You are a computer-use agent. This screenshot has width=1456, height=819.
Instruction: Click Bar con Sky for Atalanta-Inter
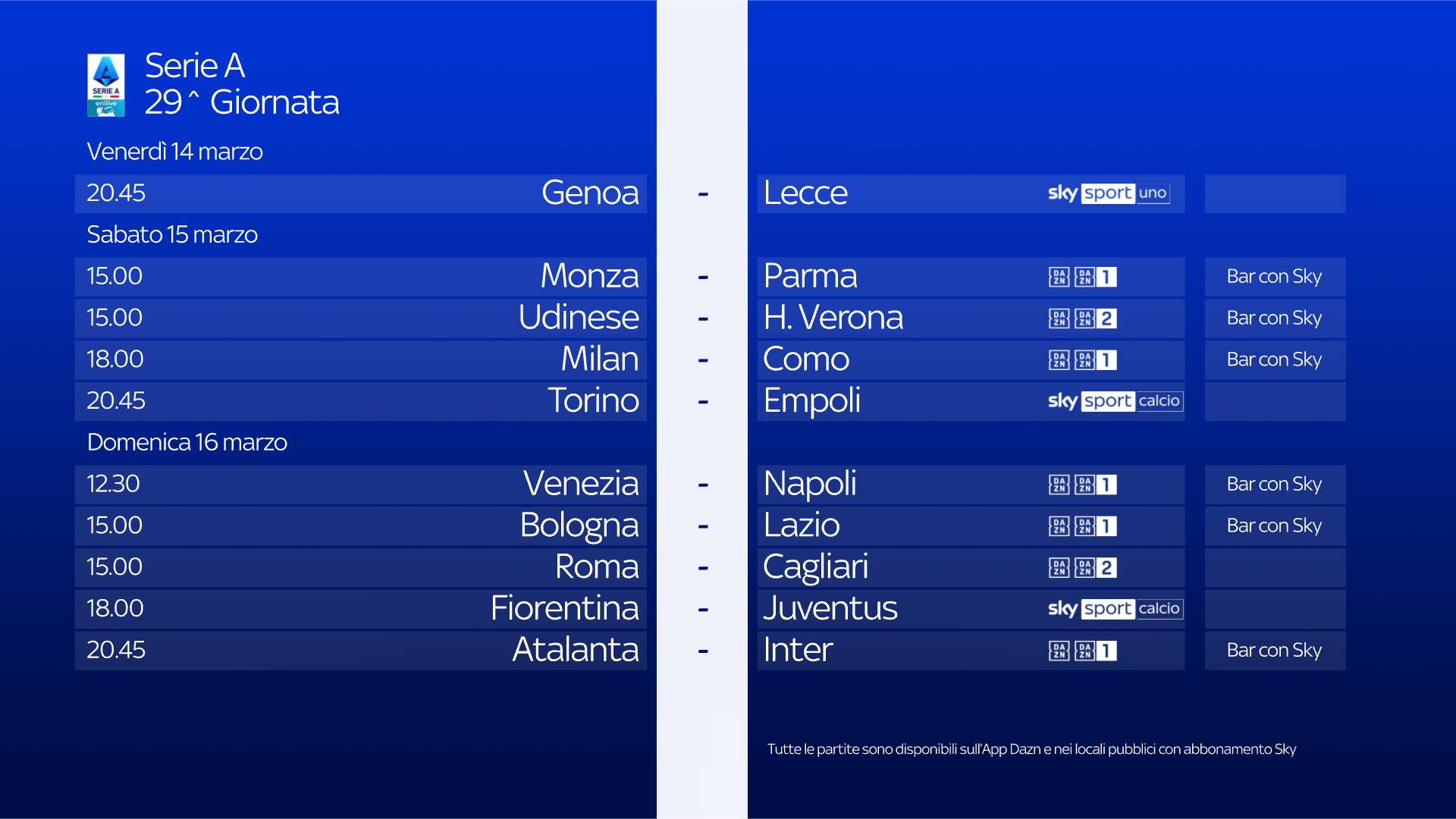(x=1274, y=651)
